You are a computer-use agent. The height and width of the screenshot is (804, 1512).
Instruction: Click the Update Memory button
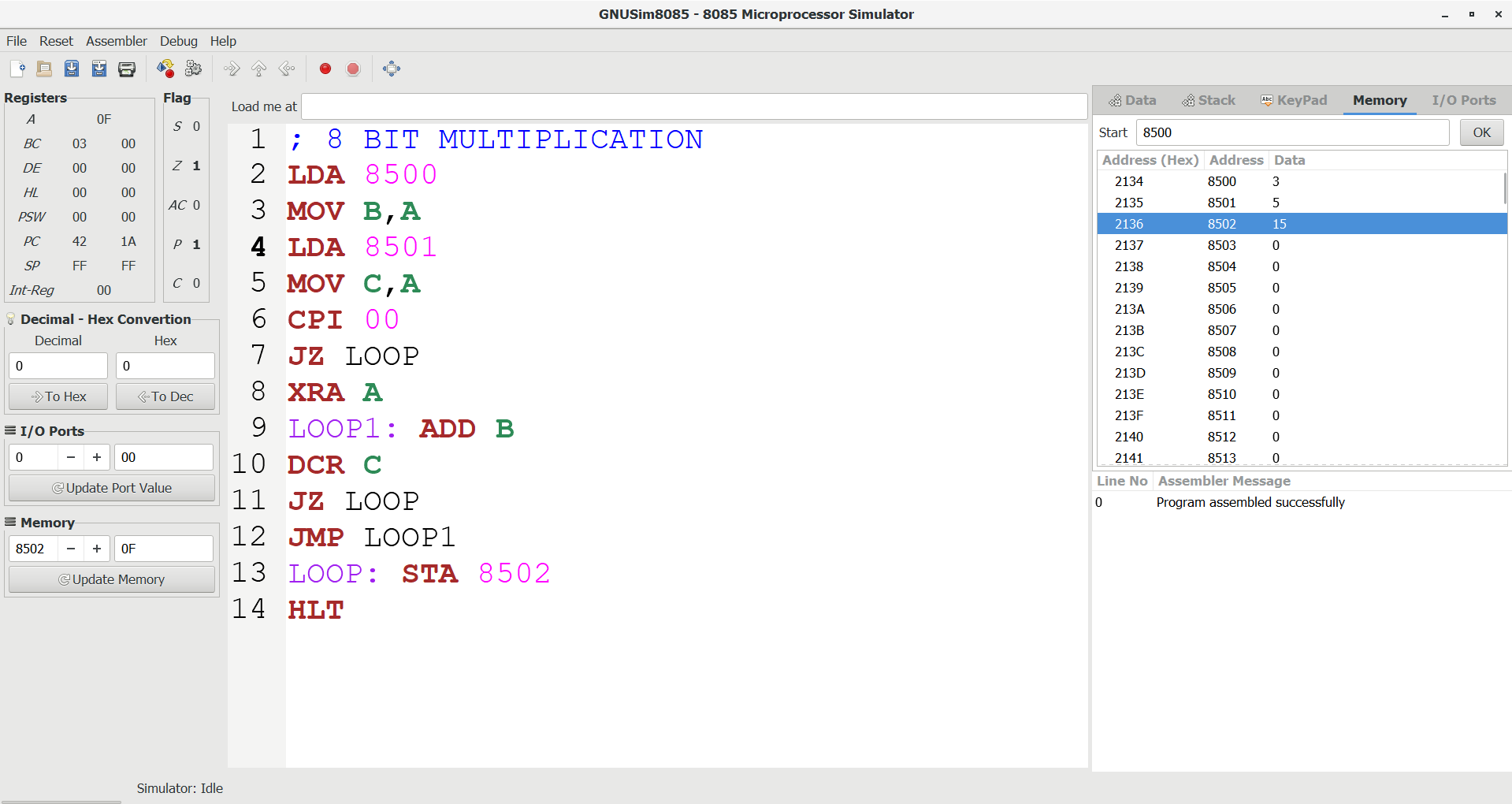(x=112, y=579)
